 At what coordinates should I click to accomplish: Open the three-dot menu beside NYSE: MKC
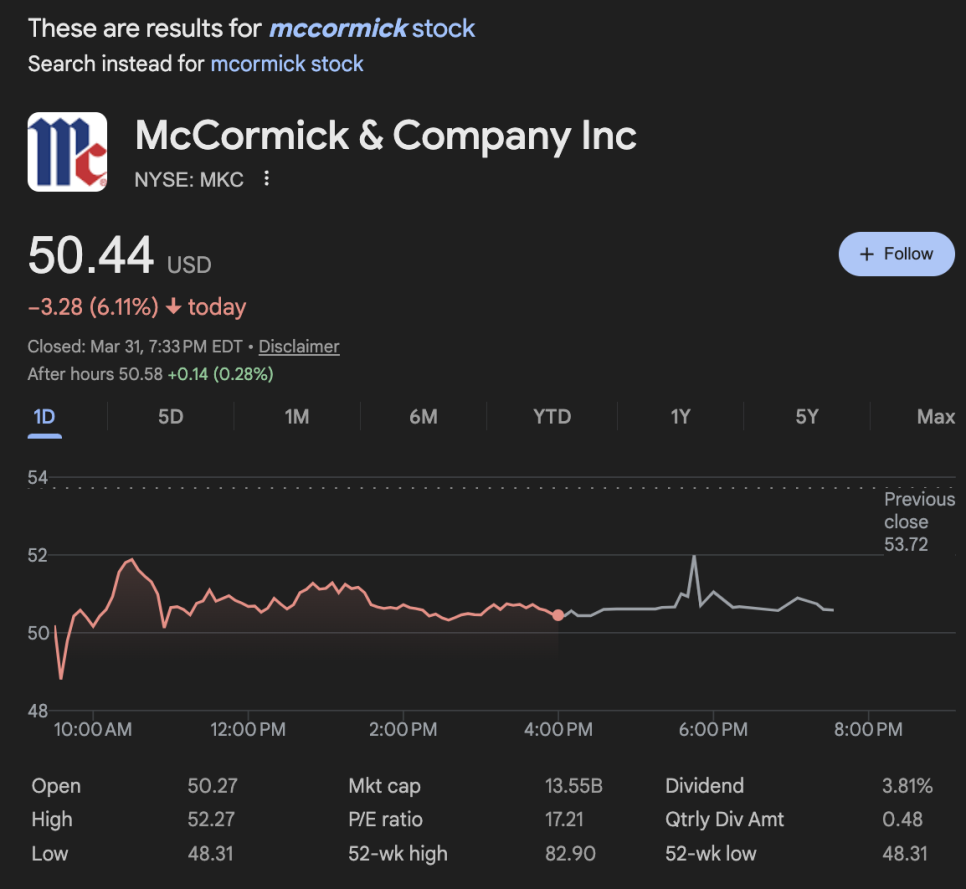coord(266,179)
